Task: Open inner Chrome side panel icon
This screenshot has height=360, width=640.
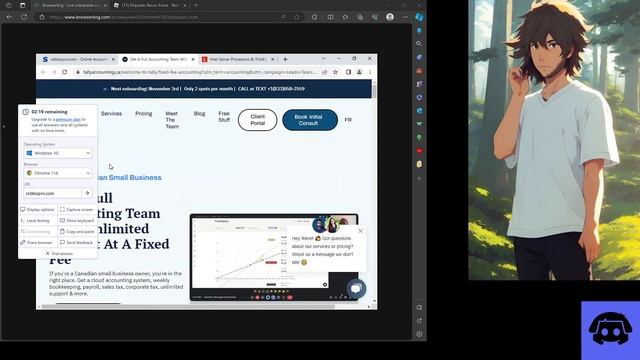Action: [x=348, y=72]
